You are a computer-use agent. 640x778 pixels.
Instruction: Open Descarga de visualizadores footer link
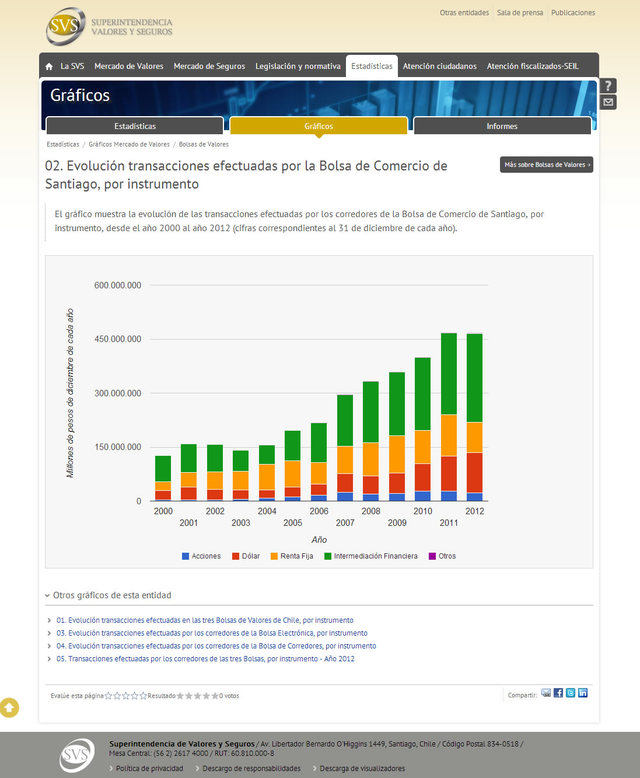point(362,769)
